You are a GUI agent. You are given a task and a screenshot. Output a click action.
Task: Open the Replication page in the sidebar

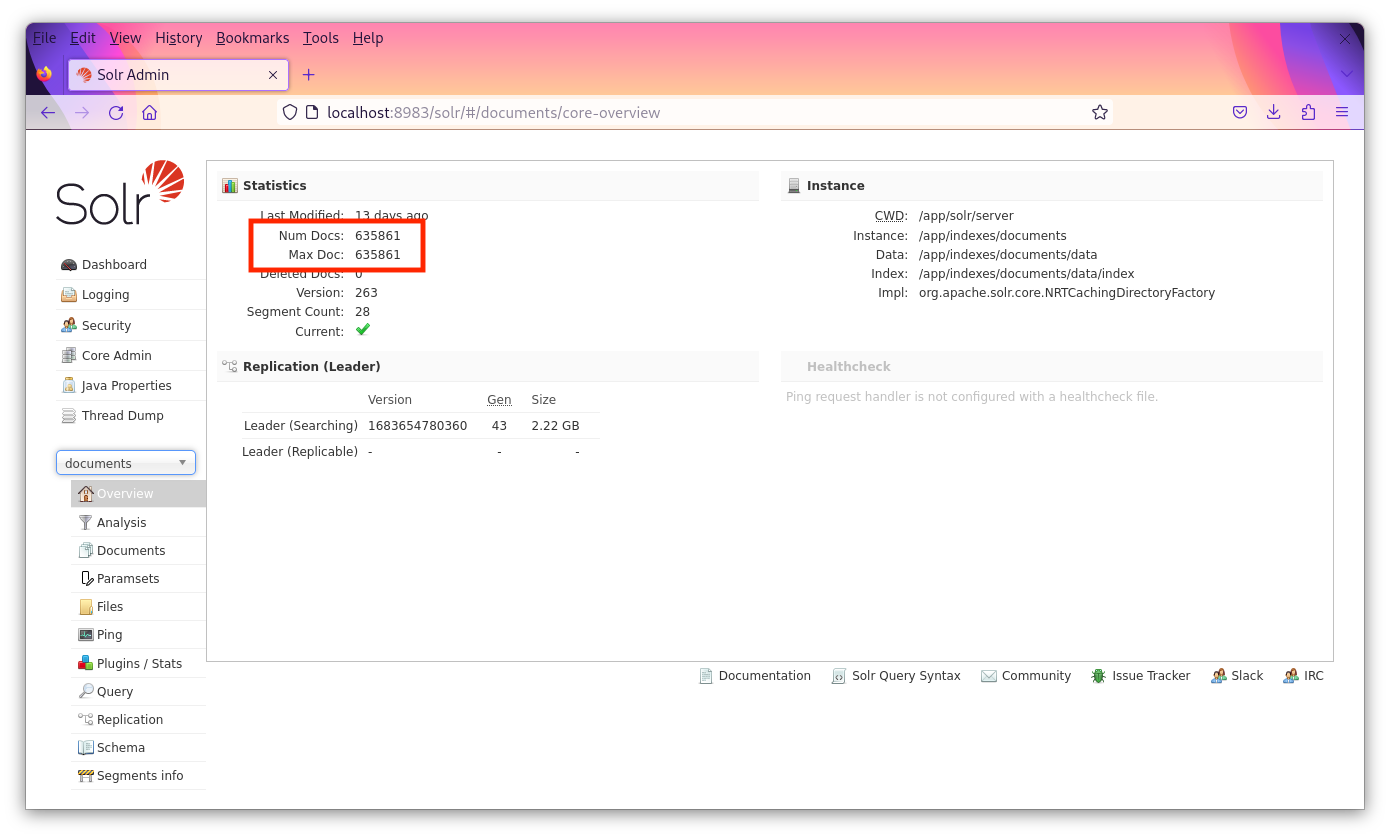138,720
